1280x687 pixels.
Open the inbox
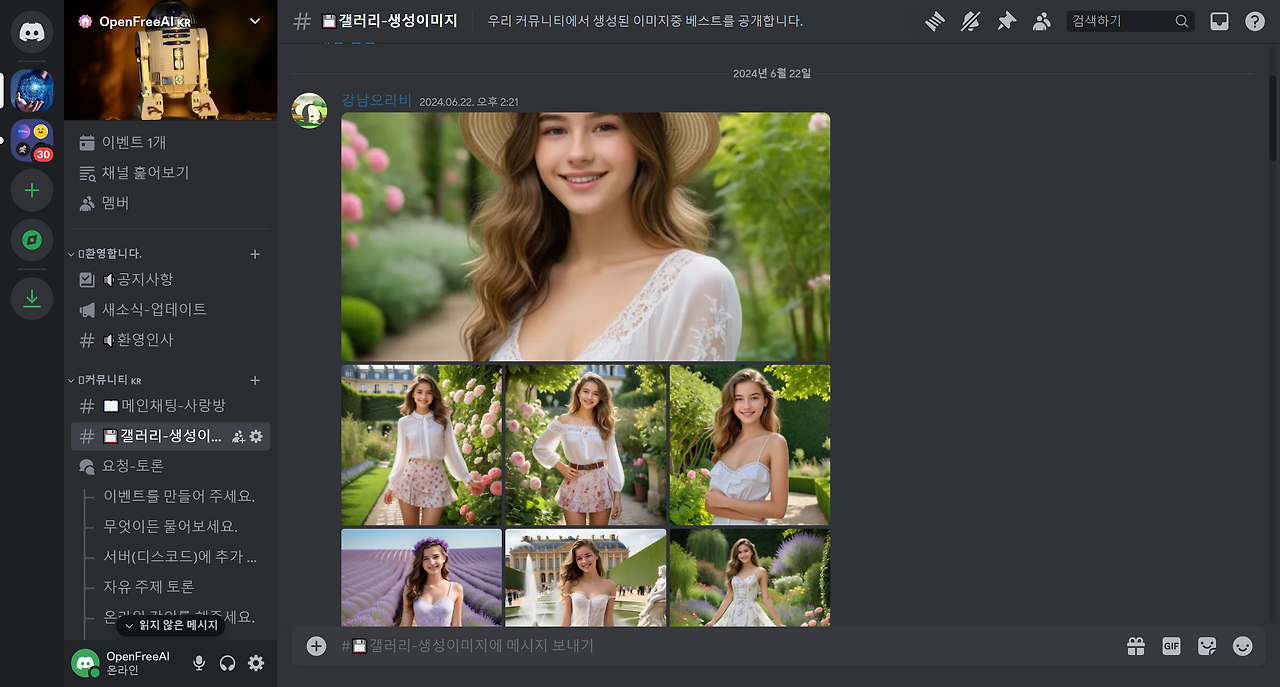coord(1219,20)
